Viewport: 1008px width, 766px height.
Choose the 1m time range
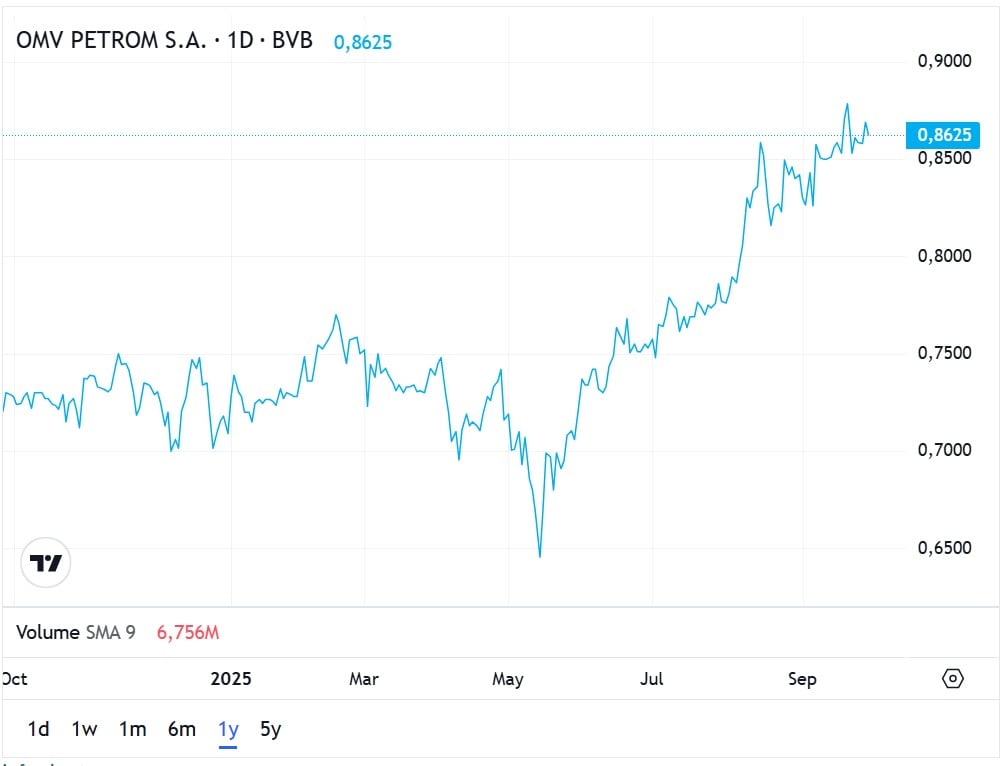tap(132, 729)
